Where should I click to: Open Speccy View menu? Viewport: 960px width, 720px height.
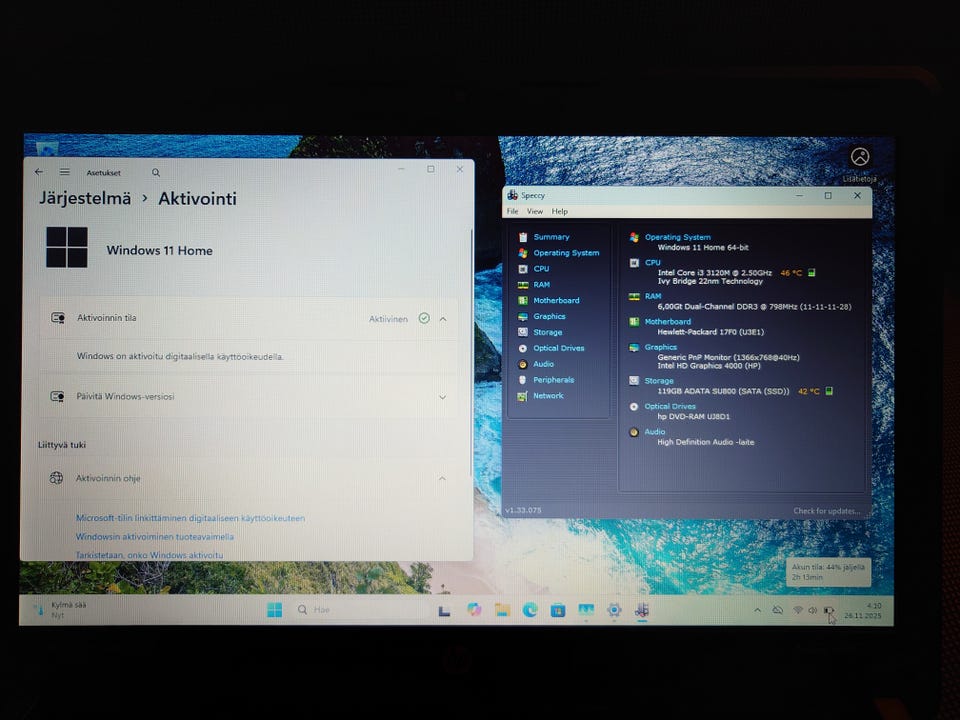pyautogui.click(x=535, y=211)
